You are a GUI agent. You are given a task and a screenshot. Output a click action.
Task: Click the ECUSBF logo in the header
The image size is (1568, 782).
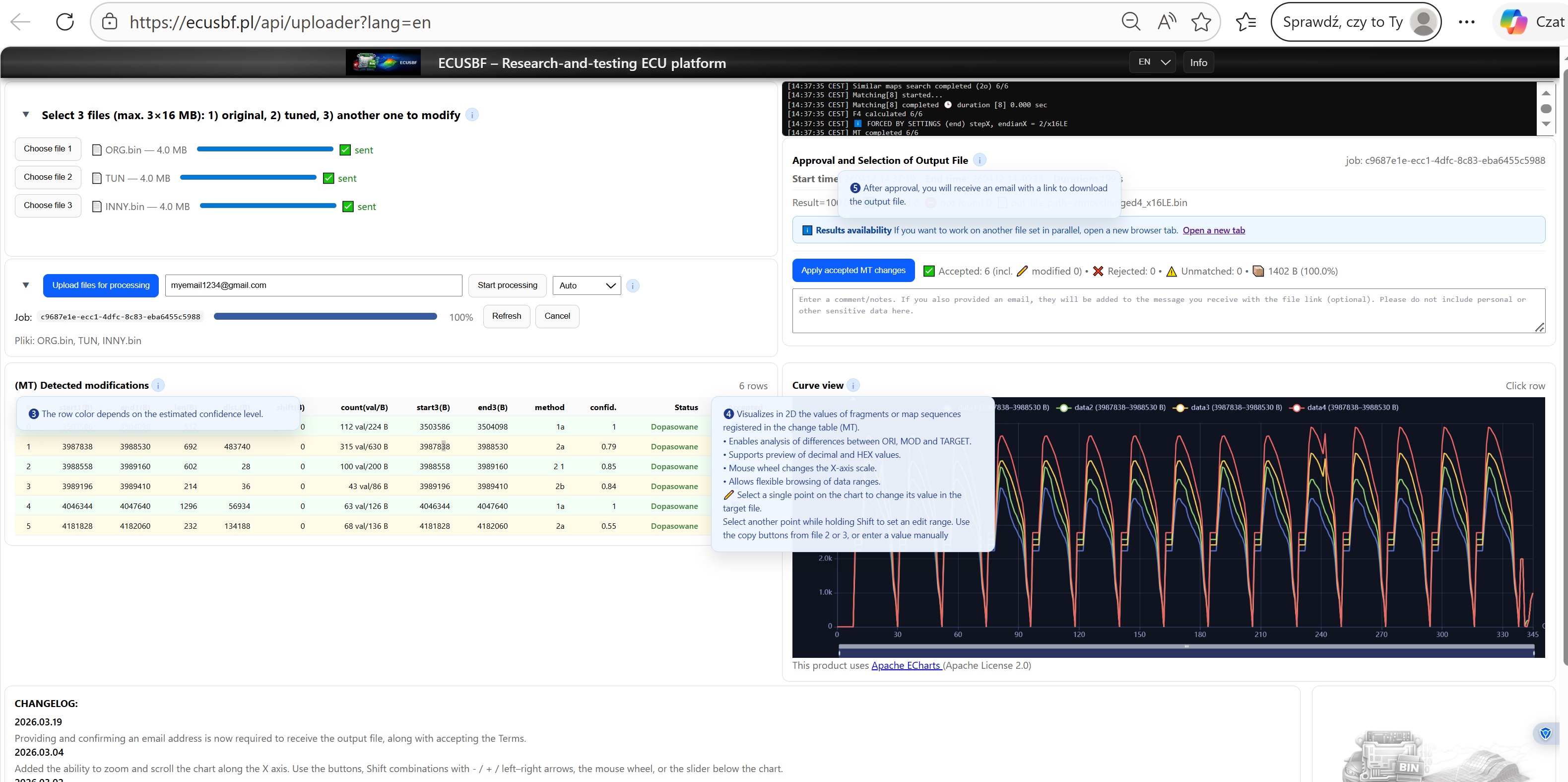383,62
